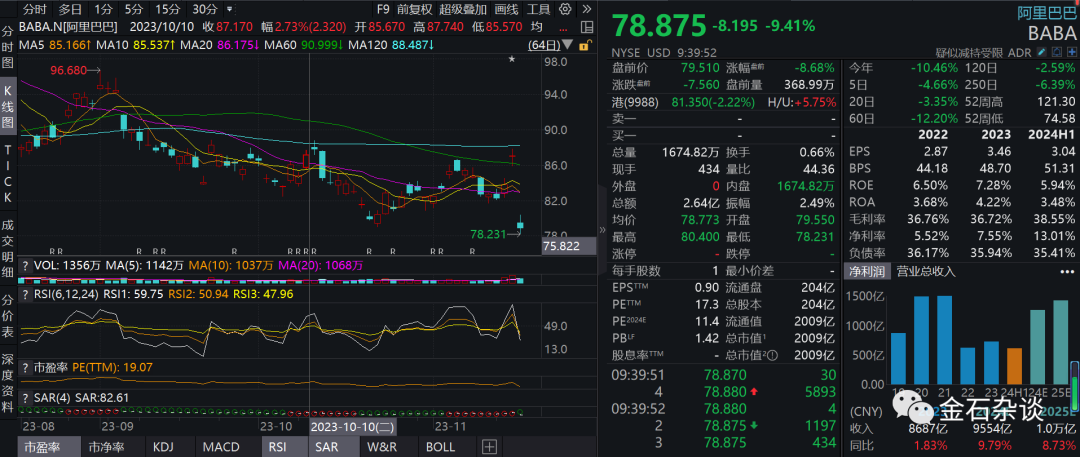Open the more timeframes dropdown arrow after 30分
Viewport: 1080px width, 457px height.
(229, 10)
